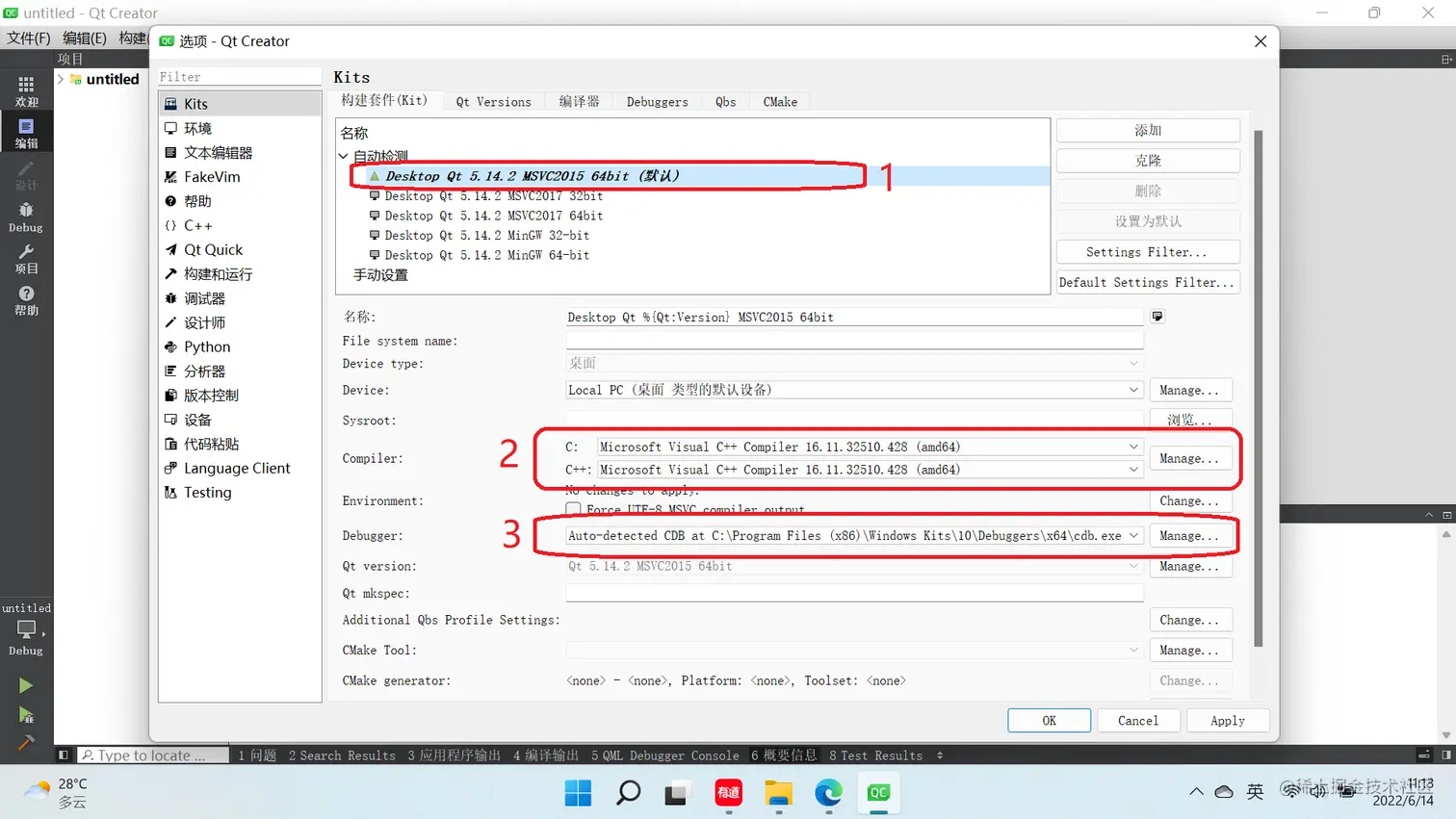Click the untitled Debug kit selector monitor icon
The height and width of the screenshot is (819, 1456).
tap(26, 629)
